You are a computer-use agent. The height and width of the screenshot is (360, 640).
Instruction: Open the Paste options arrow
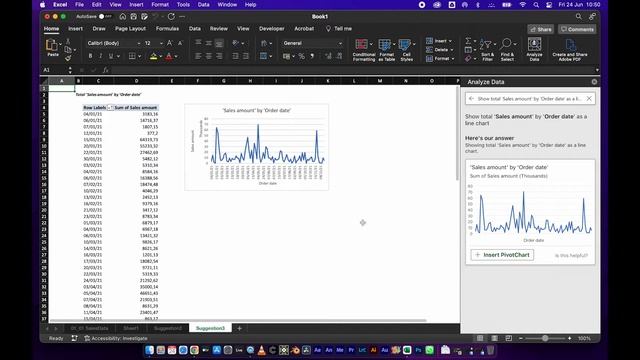pos(60,44)
